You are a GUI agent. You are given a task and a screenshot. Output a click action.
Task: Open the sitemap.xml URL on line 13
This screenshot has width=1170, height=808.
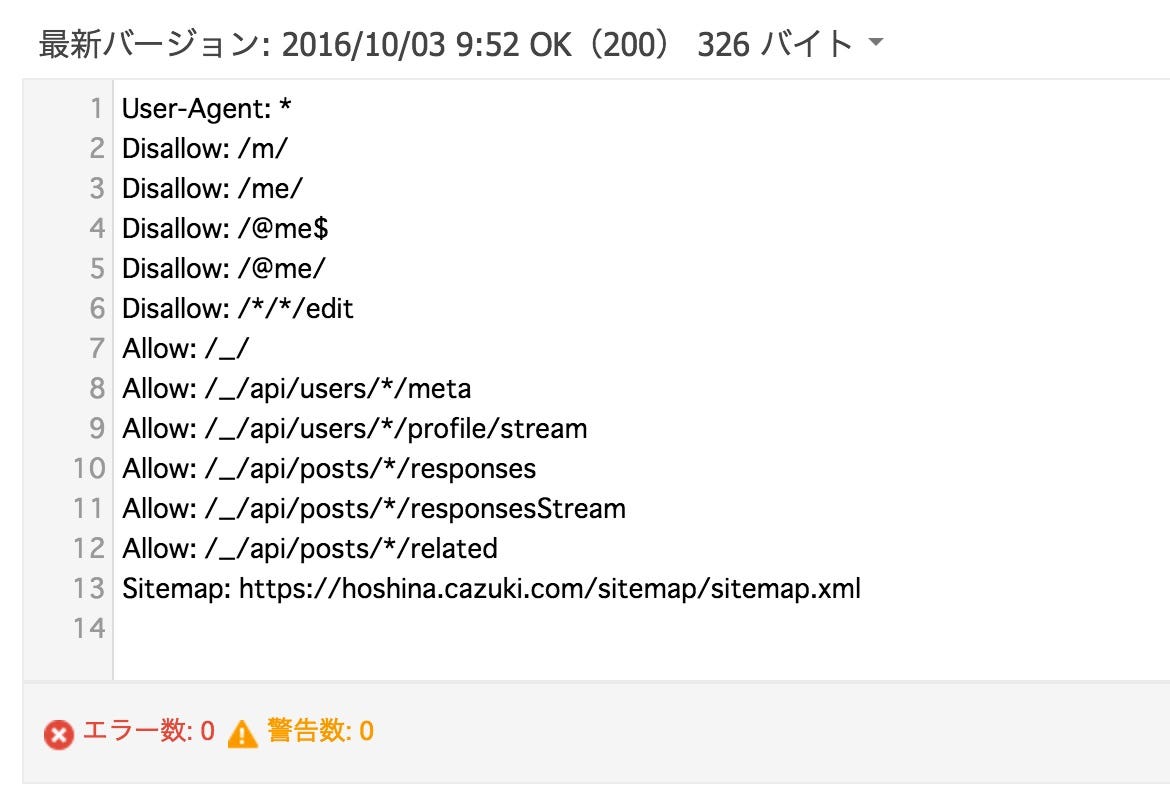pos(548,588)
